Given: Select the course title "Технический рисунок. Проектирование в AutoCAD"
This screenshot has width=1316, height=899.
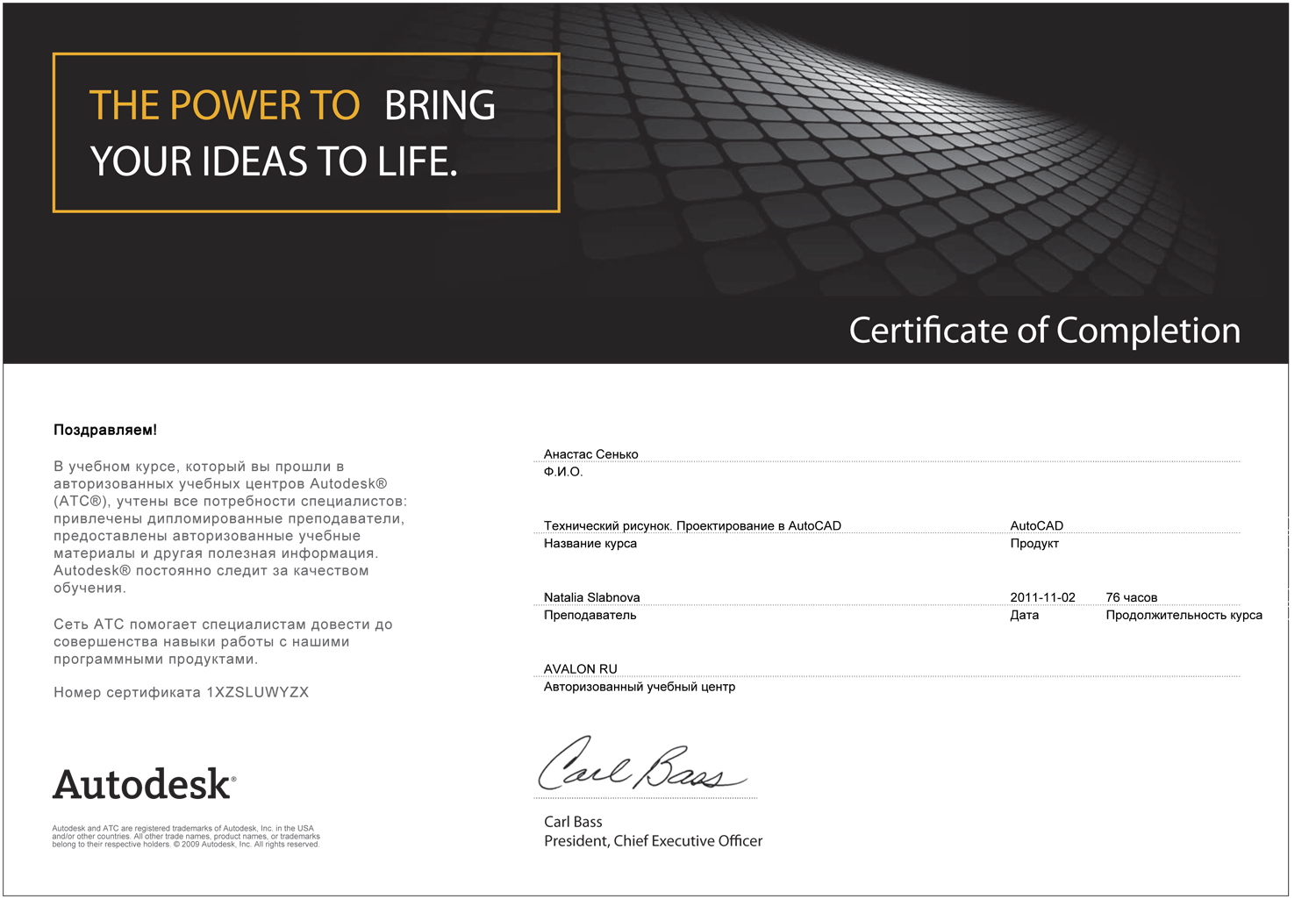Looking at the screenshot, I should tap(692, 525).
